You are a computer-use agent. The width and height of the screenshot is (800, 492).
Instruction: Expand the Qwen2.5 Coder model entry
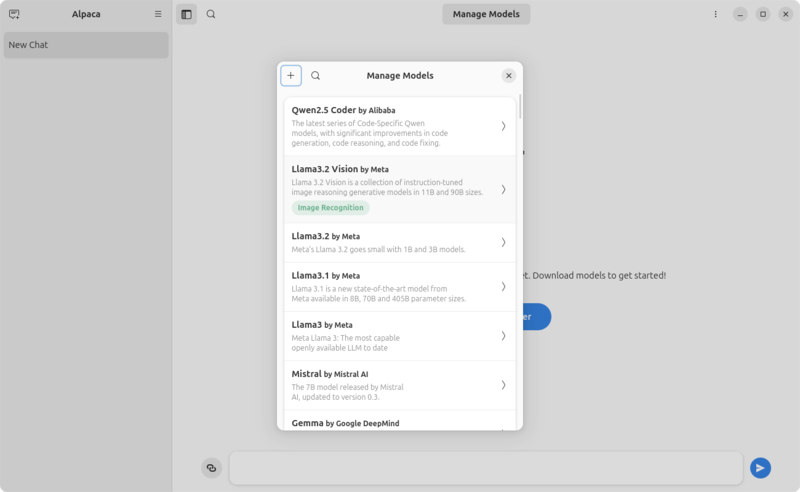503,126
